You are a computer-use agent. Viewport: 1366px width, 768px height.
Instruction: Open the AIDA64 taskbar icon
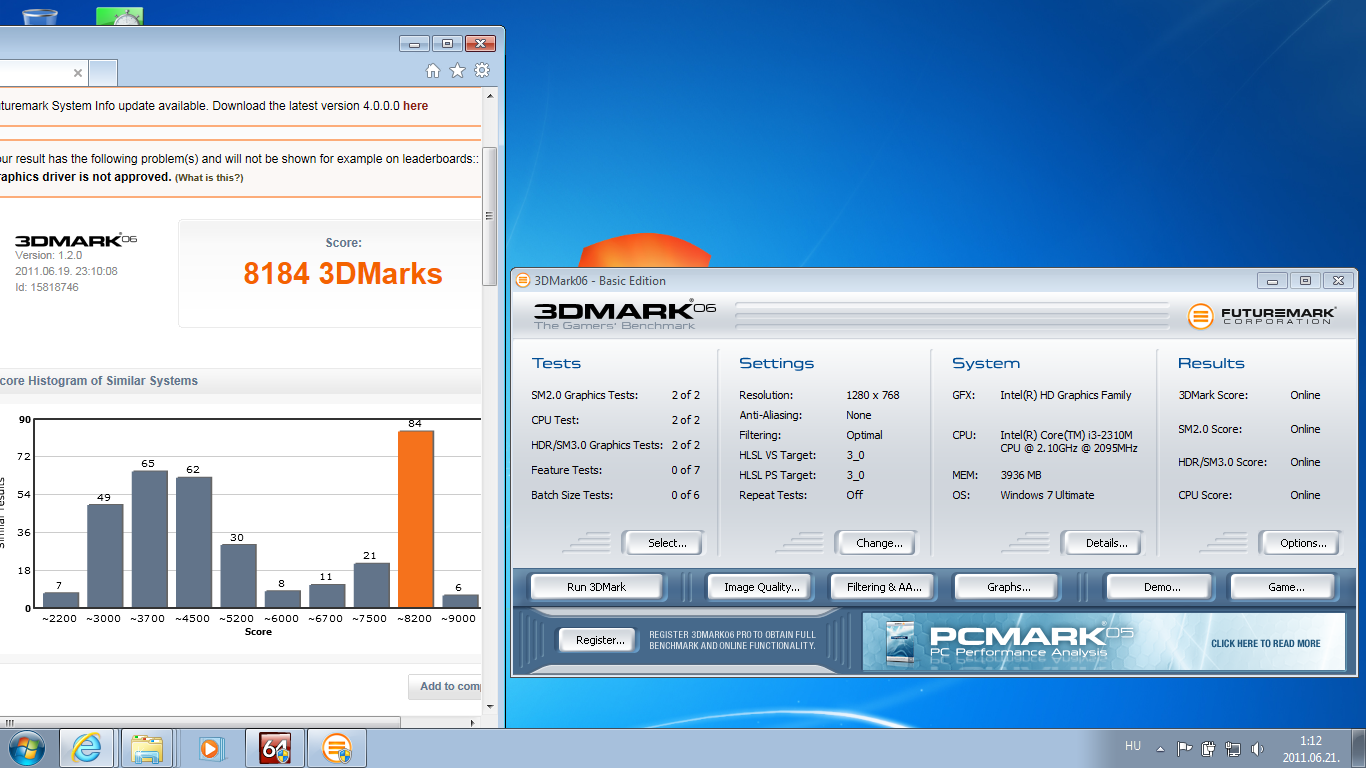tap(275, 748)
